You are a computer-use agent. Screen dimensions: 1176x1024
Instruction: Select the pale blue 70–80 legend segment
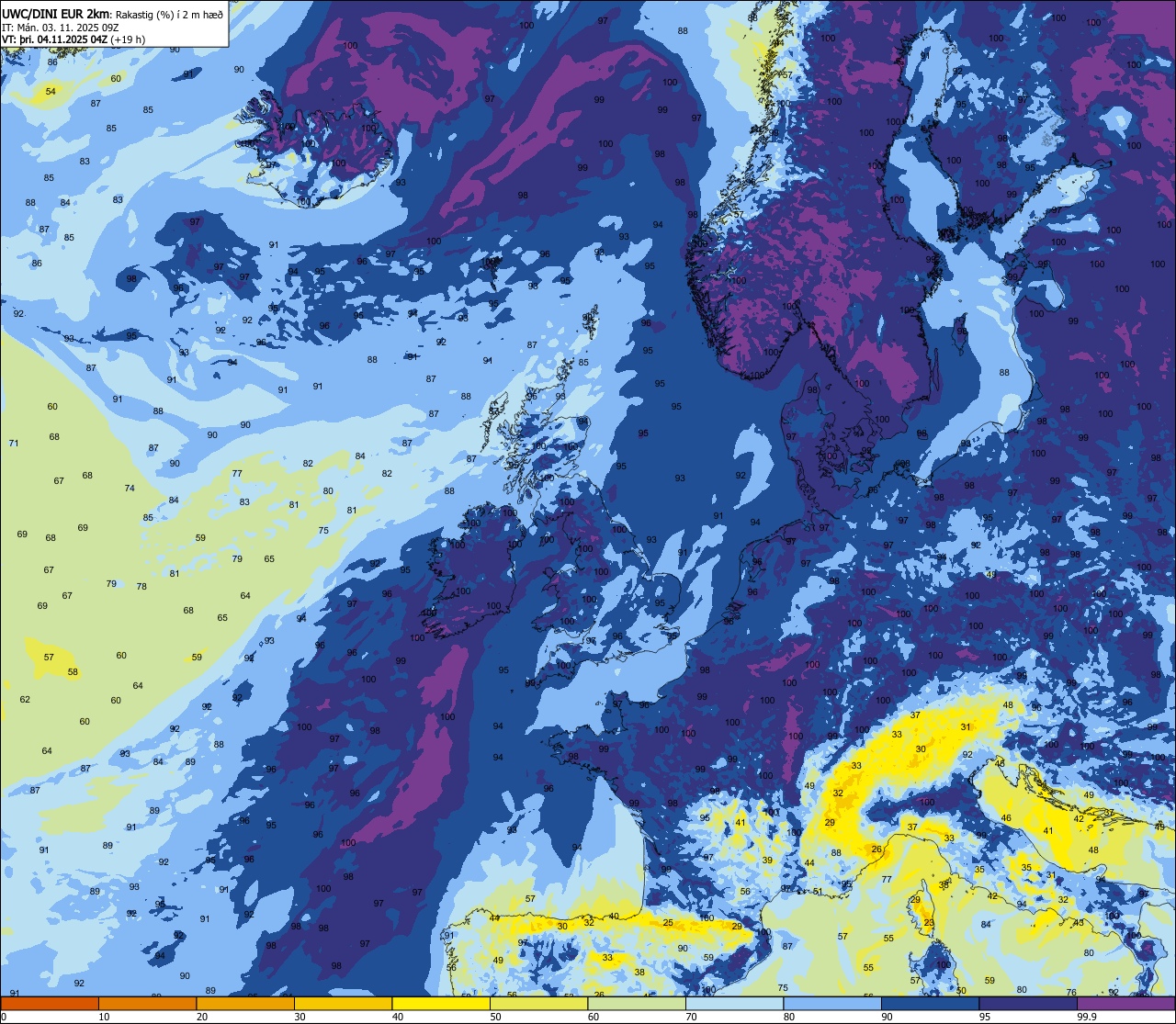(x=734, y=1003)
